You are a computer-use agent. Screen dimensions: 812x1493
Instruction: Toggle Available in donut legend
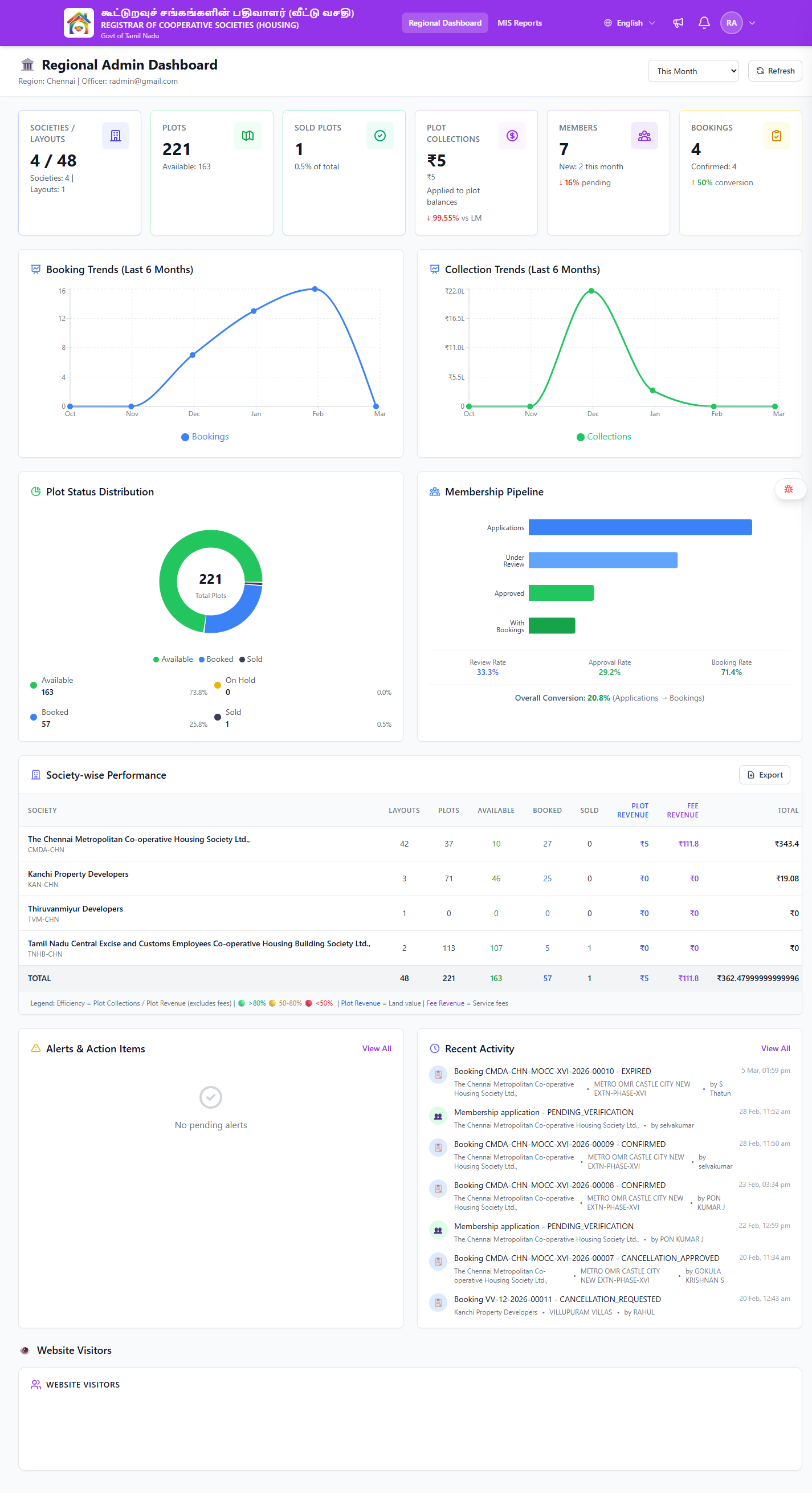click(173, 659)
